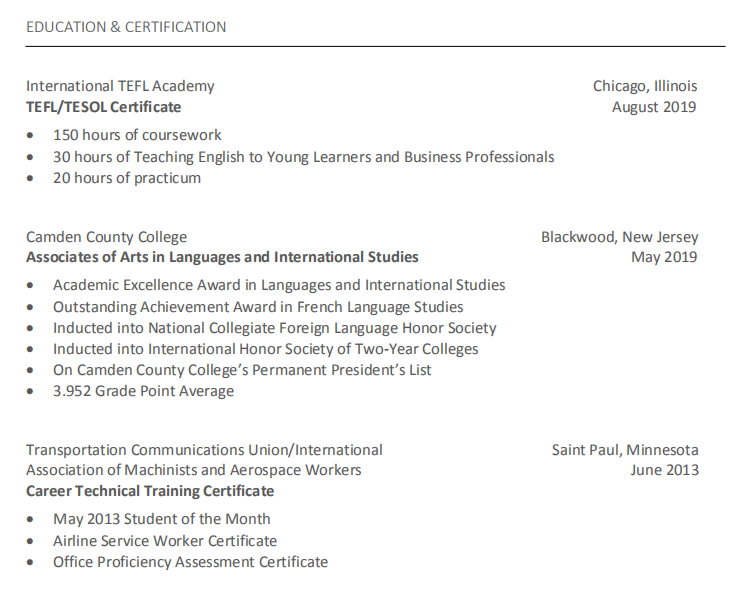Click the TEFL/TESOL Certificate bold title

pyautogui.click(x=104, y=107)
